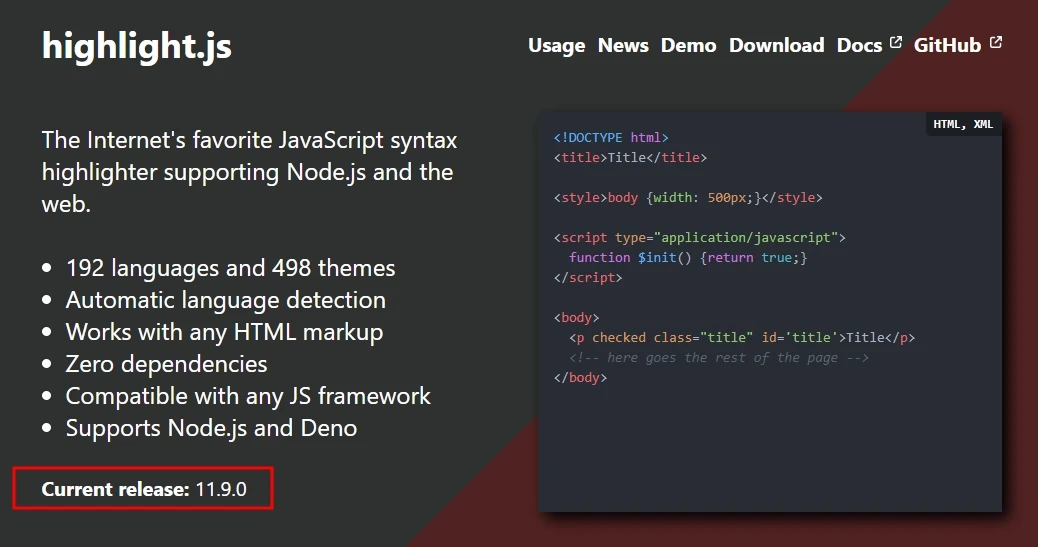Screen dimensions: 1038x547
Task: Go to the News section
Action: tap(623, 46)
